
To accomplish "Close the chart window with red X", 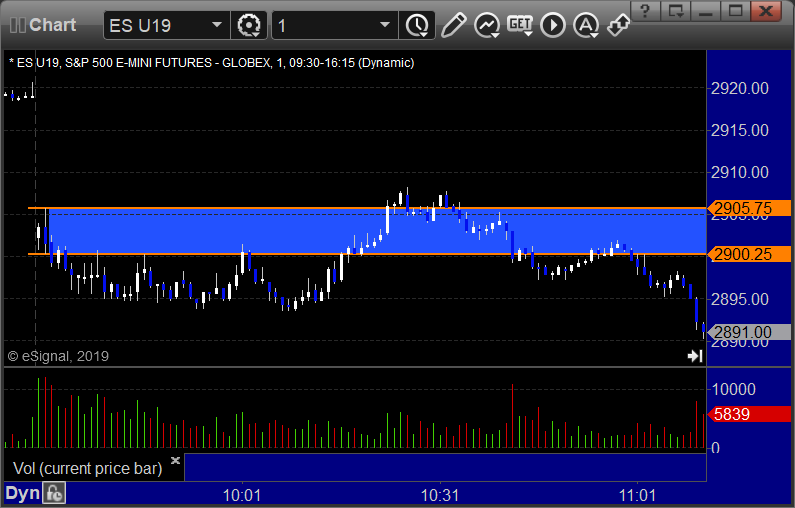I will pyautogui.click(x=766, y=11).
